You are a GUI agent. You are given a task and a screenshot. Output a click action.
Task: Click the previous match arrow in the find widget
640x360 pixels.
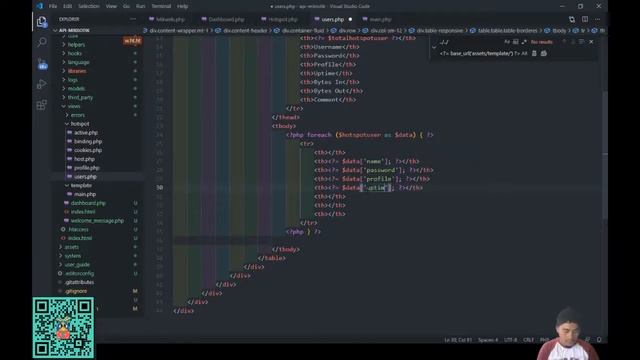564,42
